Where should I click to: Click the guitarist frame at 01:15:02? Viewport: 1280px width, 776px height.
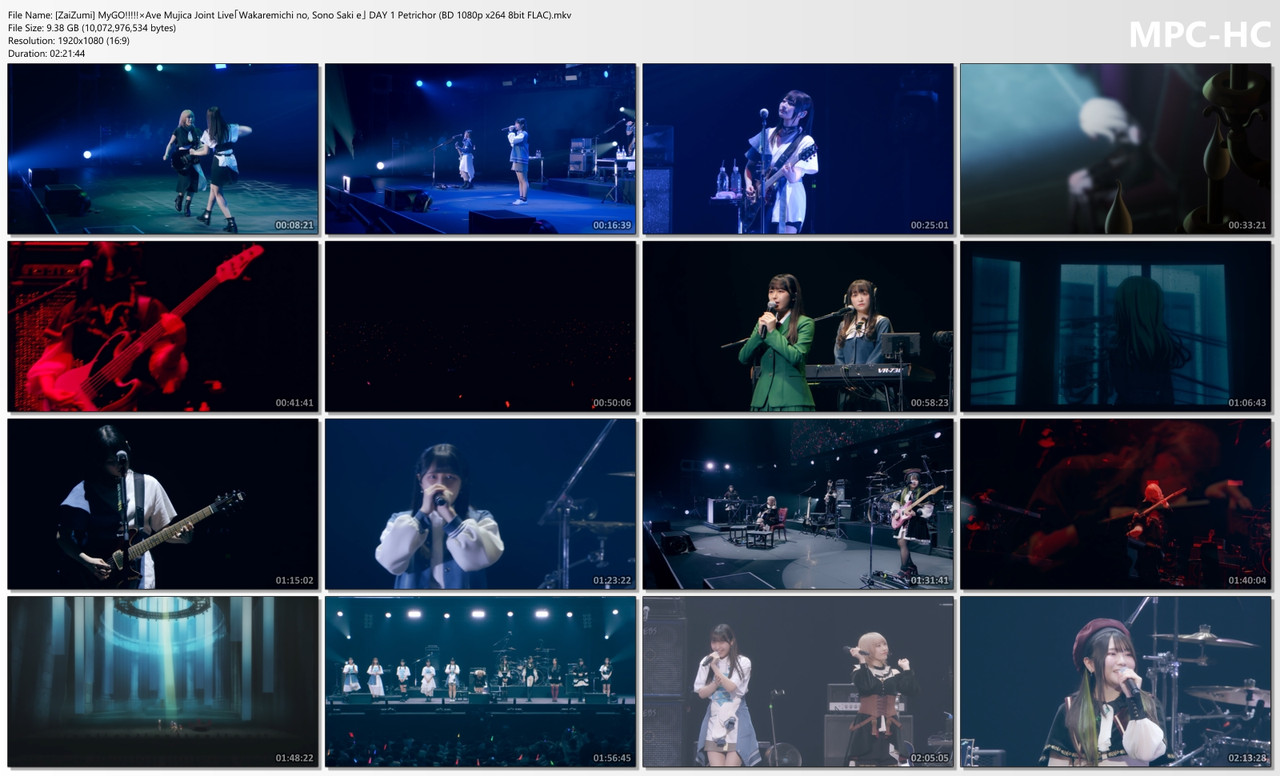163,504
